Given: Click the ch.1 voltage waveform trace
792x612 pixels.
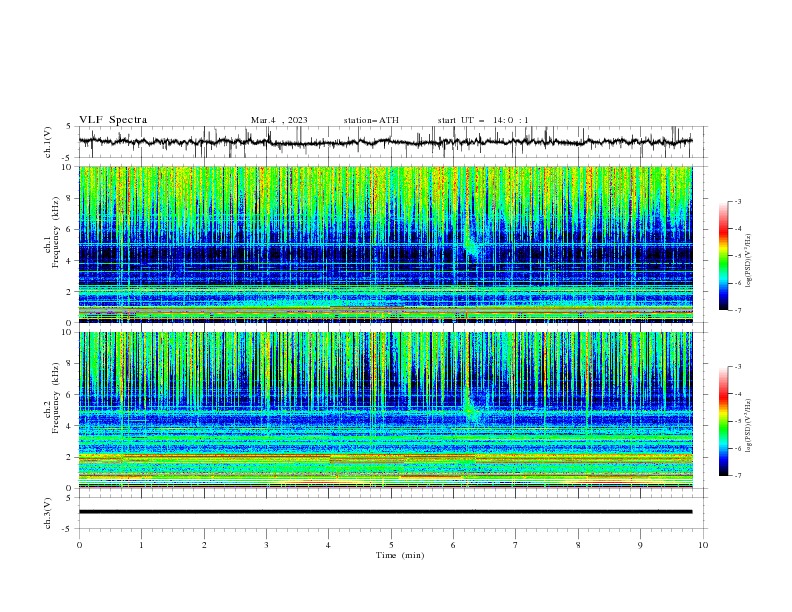Looking at the screenshot, I should (385, 142).
